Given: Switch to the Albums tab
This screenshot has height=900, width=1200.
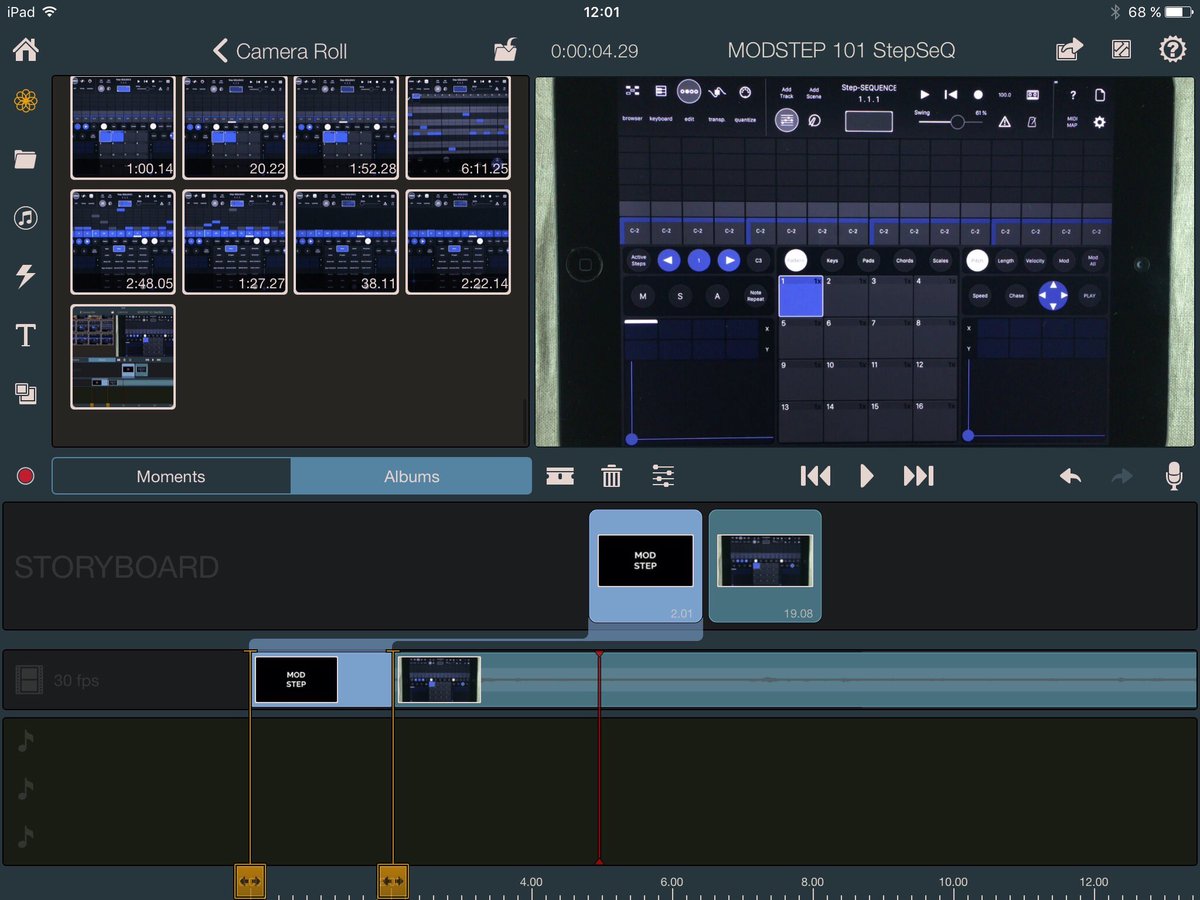Looking at the screenshot, I should pos(412,477).
